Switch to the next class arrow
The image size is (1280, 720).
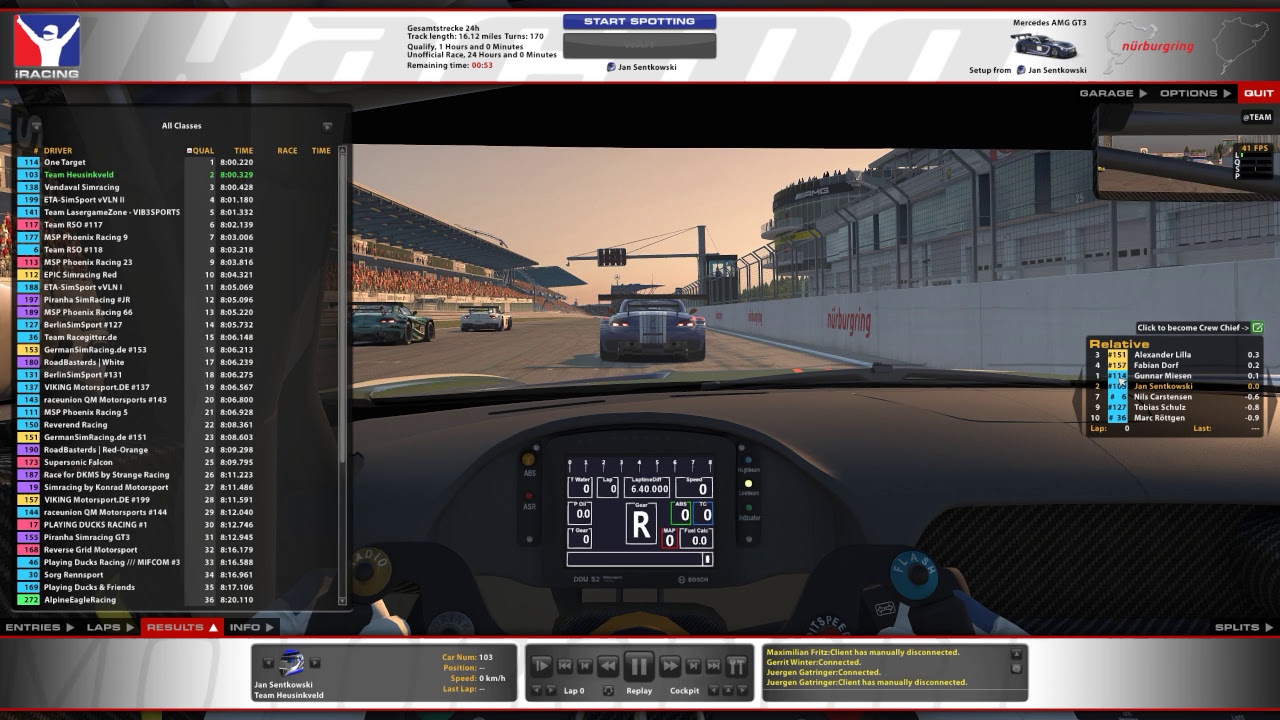(x=327, y=126)
